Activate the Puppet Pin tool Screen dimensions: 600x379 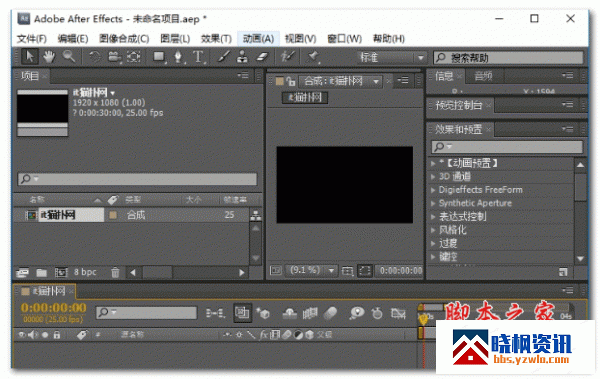(x=313, y=57)
